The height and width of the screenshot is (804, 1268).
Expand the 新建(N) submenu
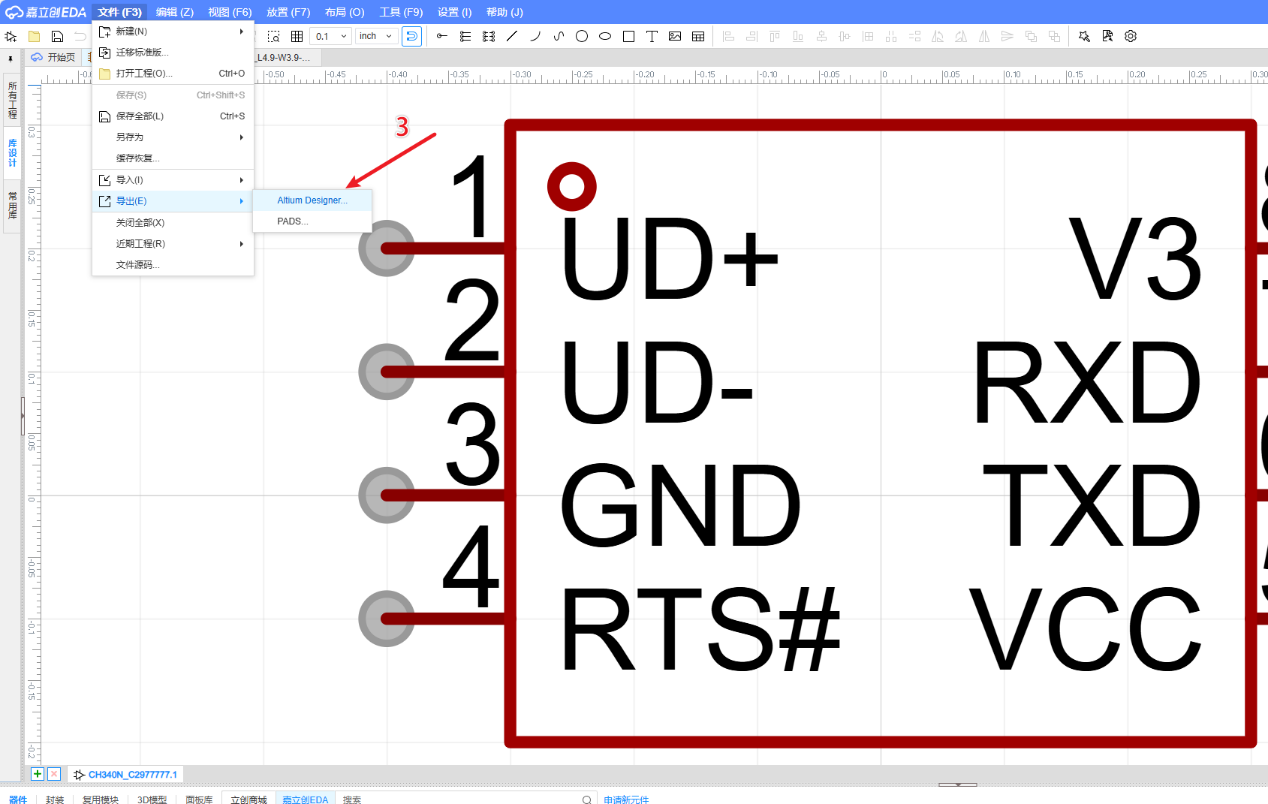pyautogui.click(x=173, y=31)
